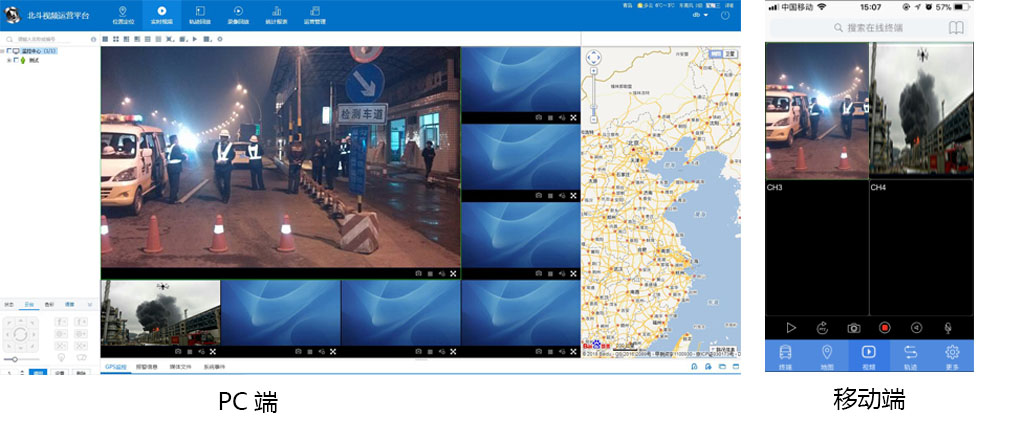Collapse the monitoring center tree node

click(x=3, y=51)
